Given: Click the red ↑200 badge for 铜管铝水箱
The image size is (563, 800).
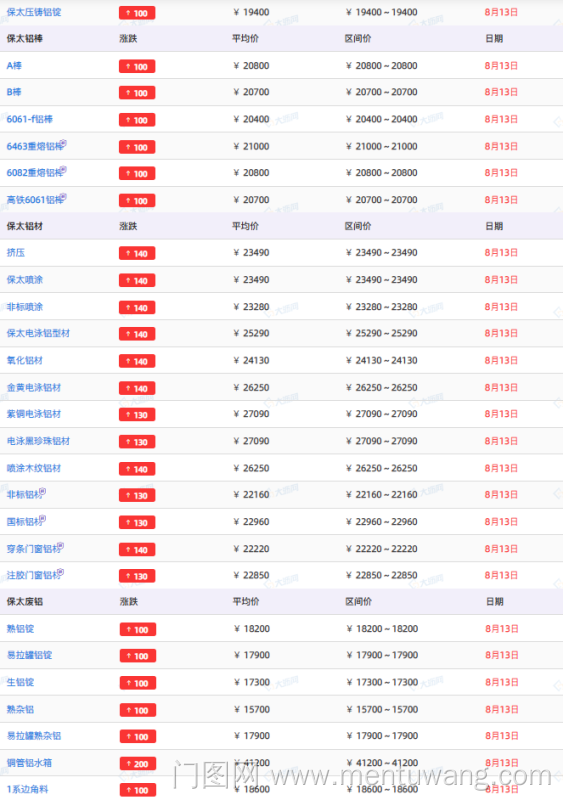Looking at the screenshot, I should [138, 764].
